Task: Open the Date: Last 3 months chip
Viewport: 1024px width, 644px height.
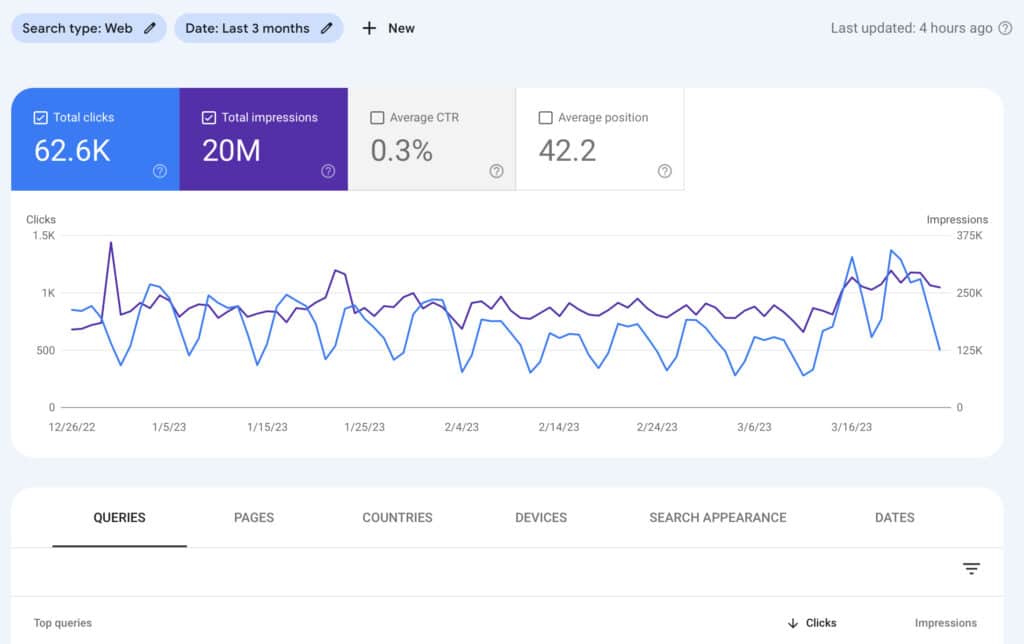Action: click(x=247, y=28)
